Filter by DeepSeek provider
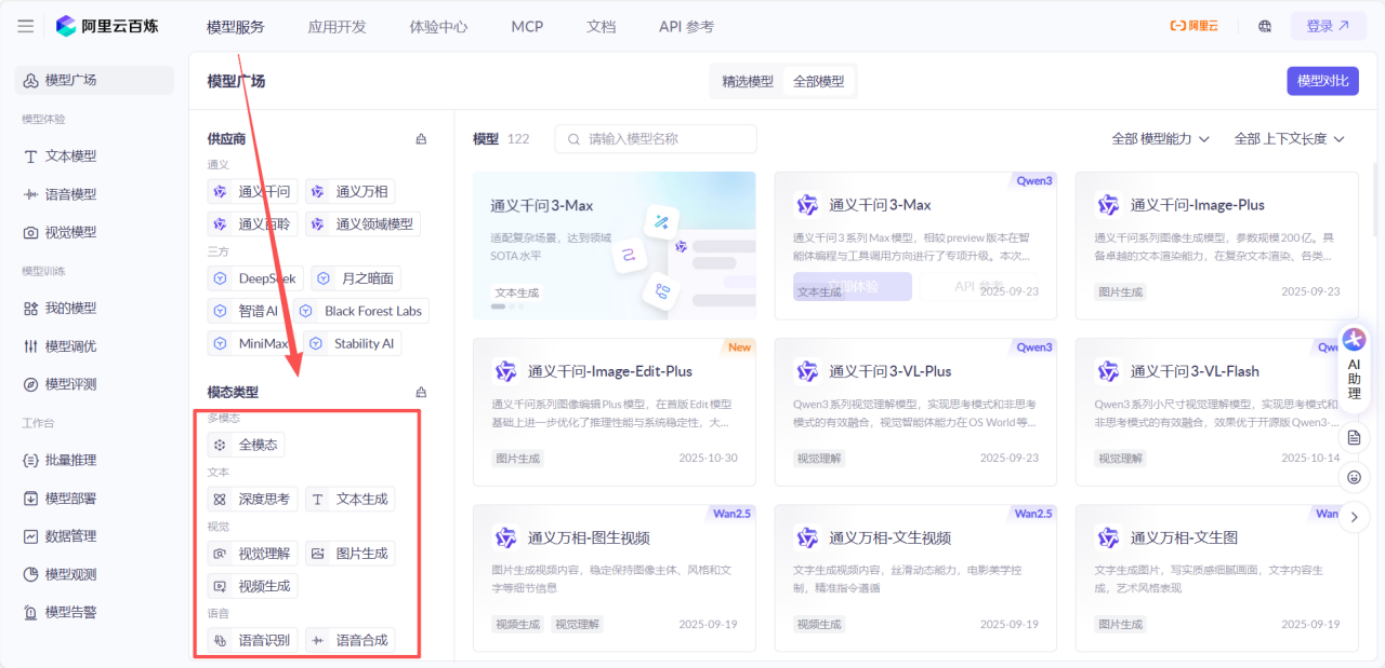Image resolution: width=1385 pixels, height=668 pixels. (255, 278)
